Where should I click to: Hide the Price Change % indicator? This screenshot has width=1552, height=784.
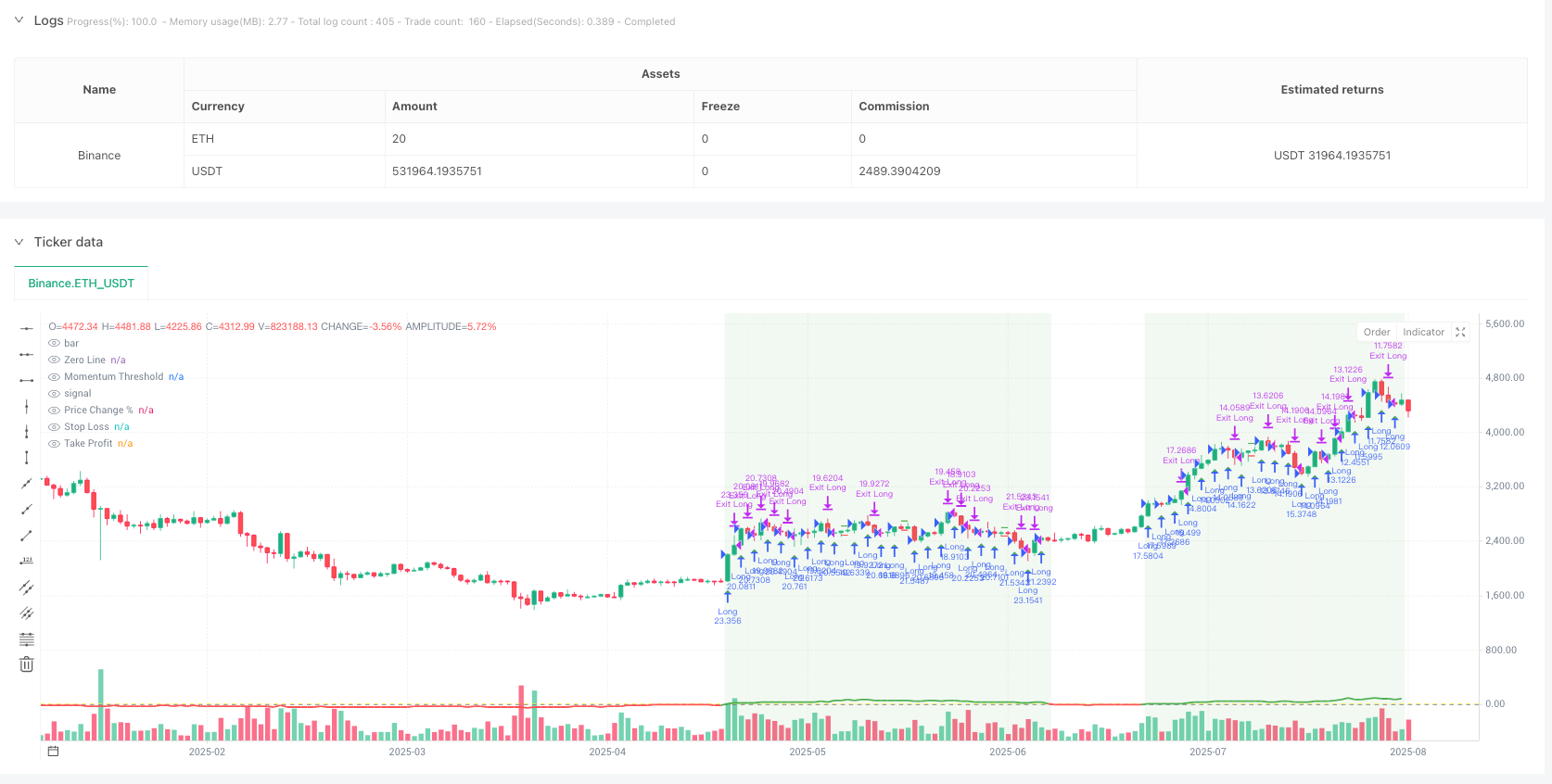click(54, 411)
